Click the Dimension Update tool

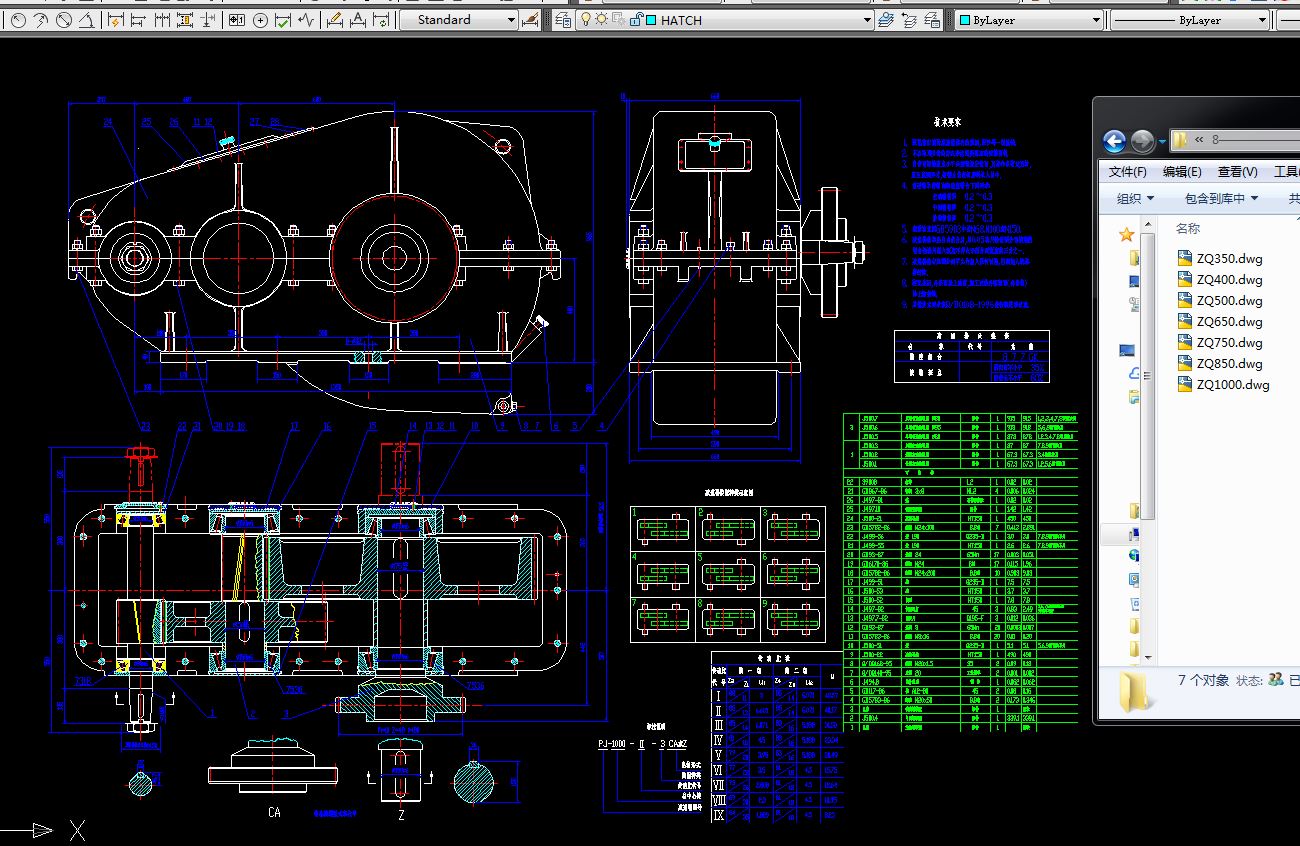(380, 20)
